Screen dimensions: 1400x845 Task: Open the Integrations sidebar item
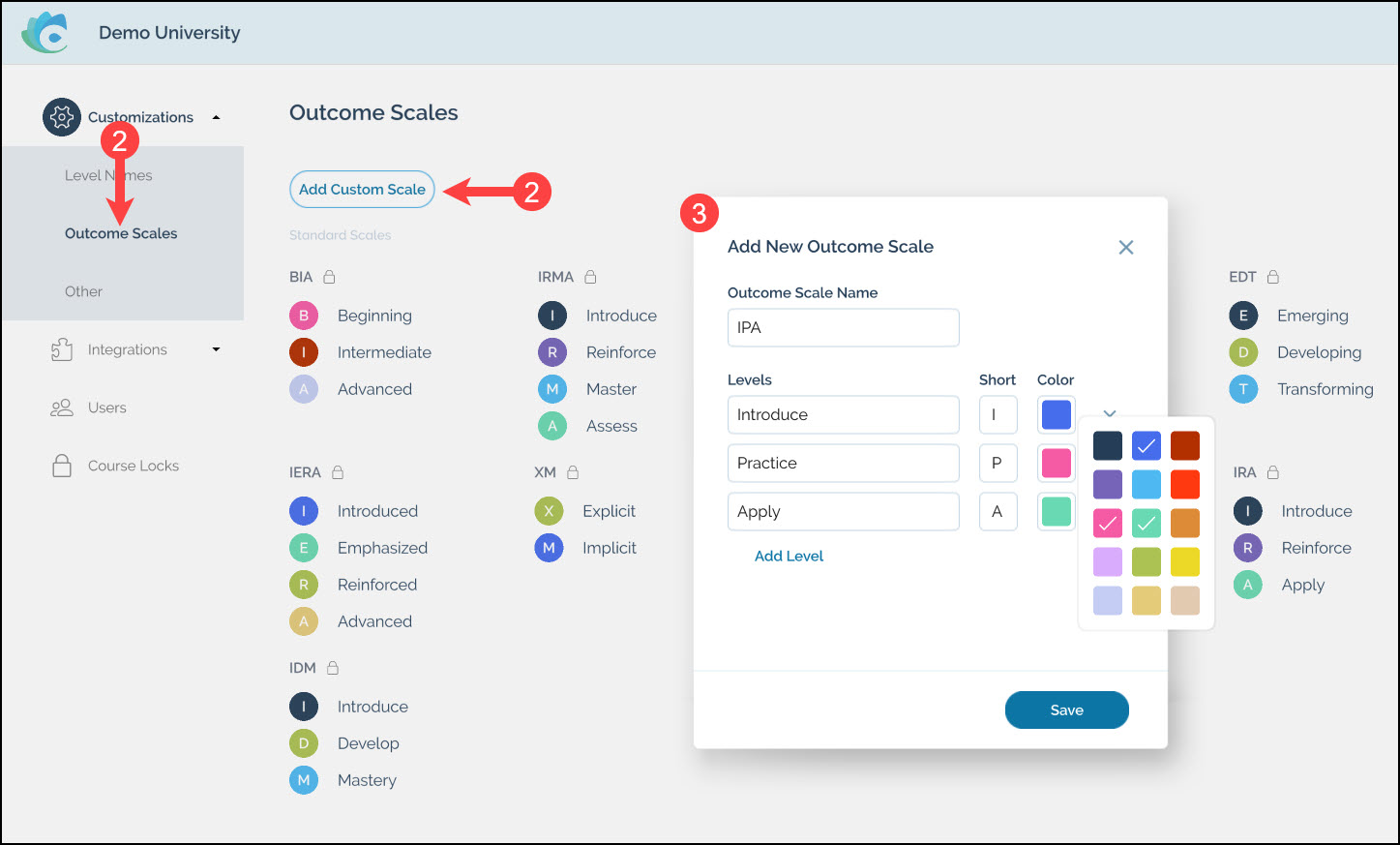click(128, 349)
